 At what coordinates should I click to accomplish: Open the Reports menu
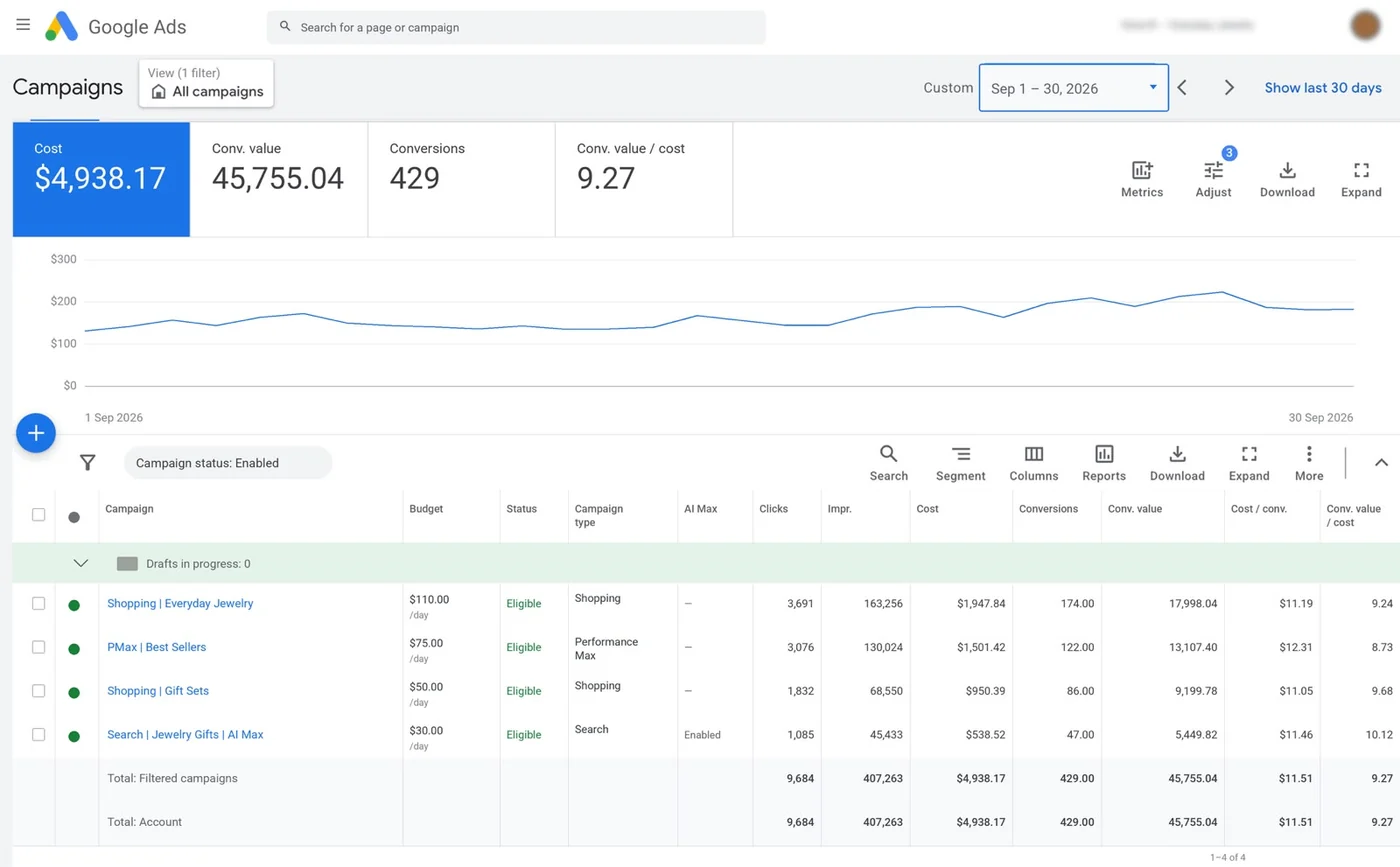[1104, 463]
